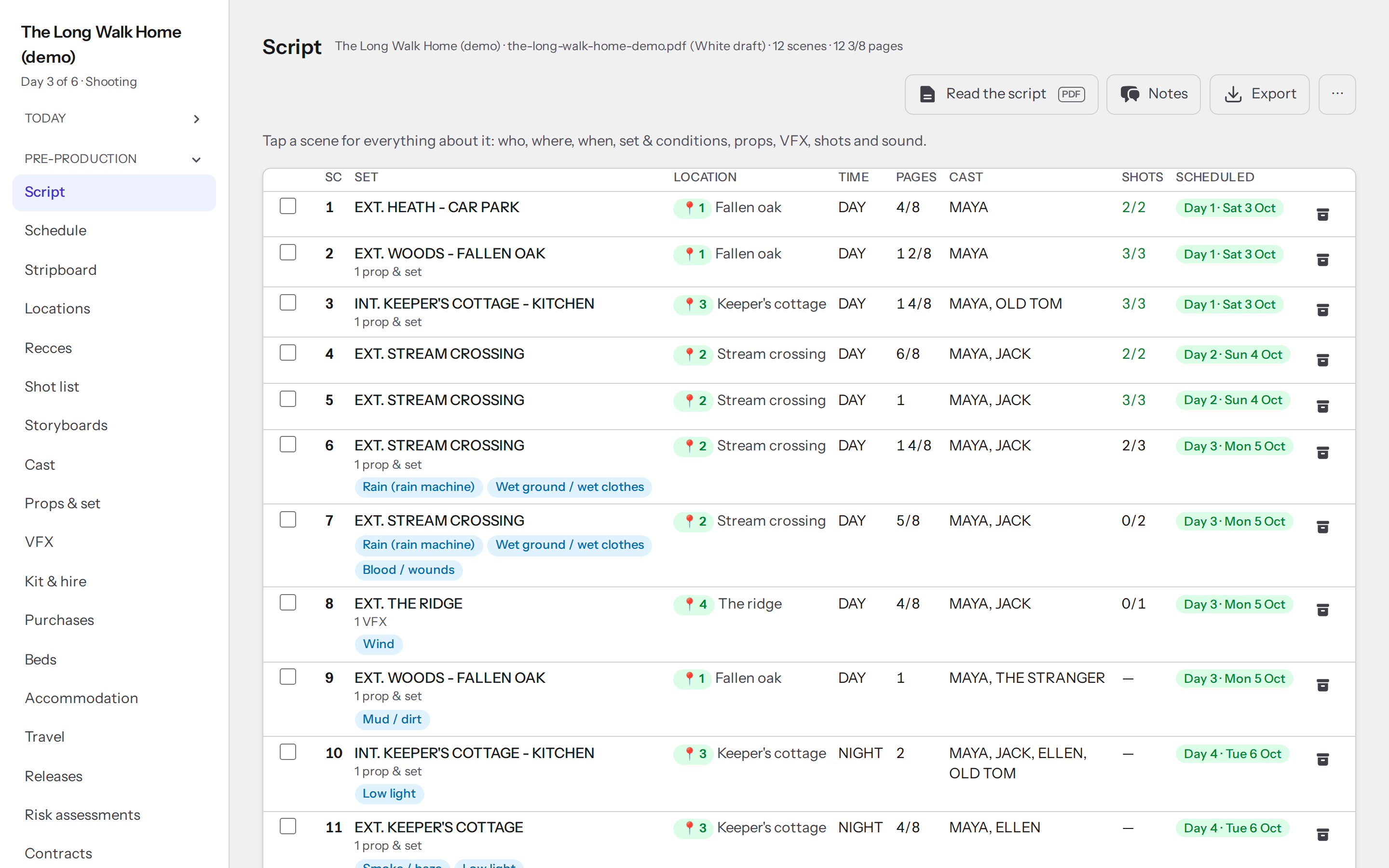Click Read the script PDF button

(x=1001, y=94)
